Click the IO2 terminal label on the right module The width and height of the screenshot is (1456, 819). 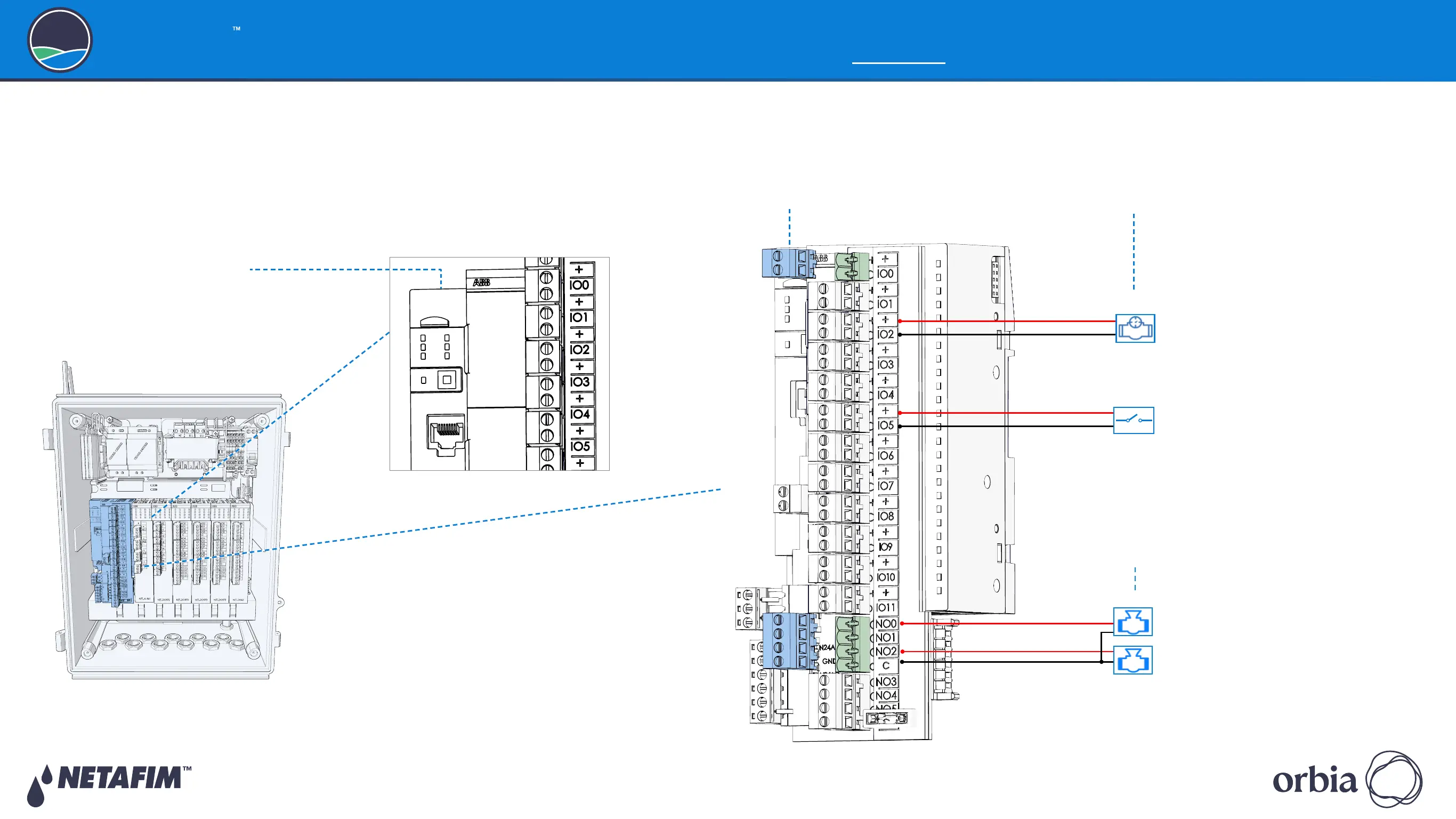[886, 334]
